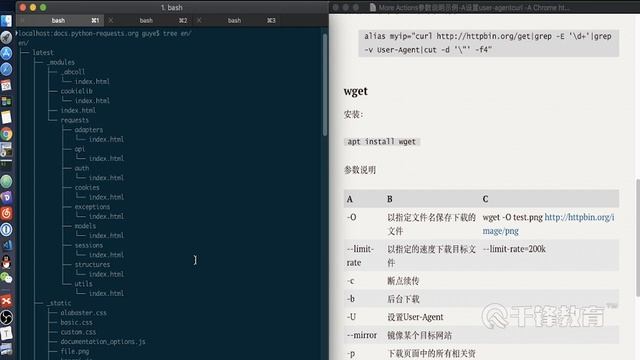Open the httpbin.org/image/png link
The height and width of the screenshot is (360, 640).
[x=548, y=224]
